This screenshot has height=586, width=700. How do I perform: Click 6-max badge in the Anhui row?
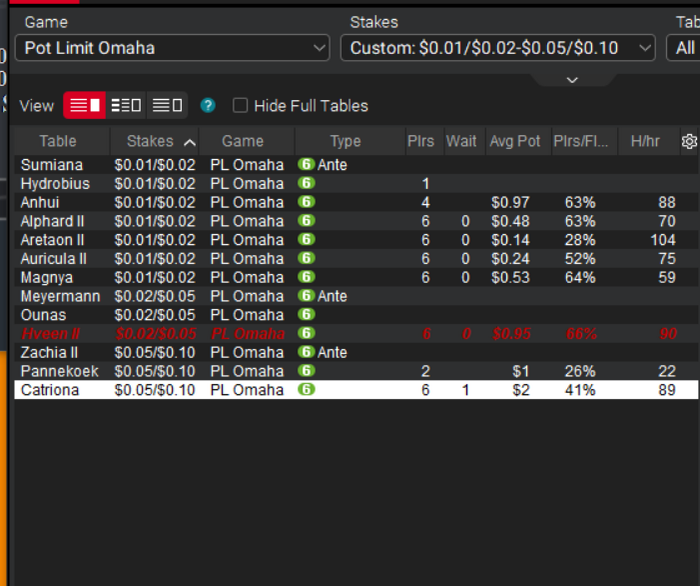coord(306,202)
